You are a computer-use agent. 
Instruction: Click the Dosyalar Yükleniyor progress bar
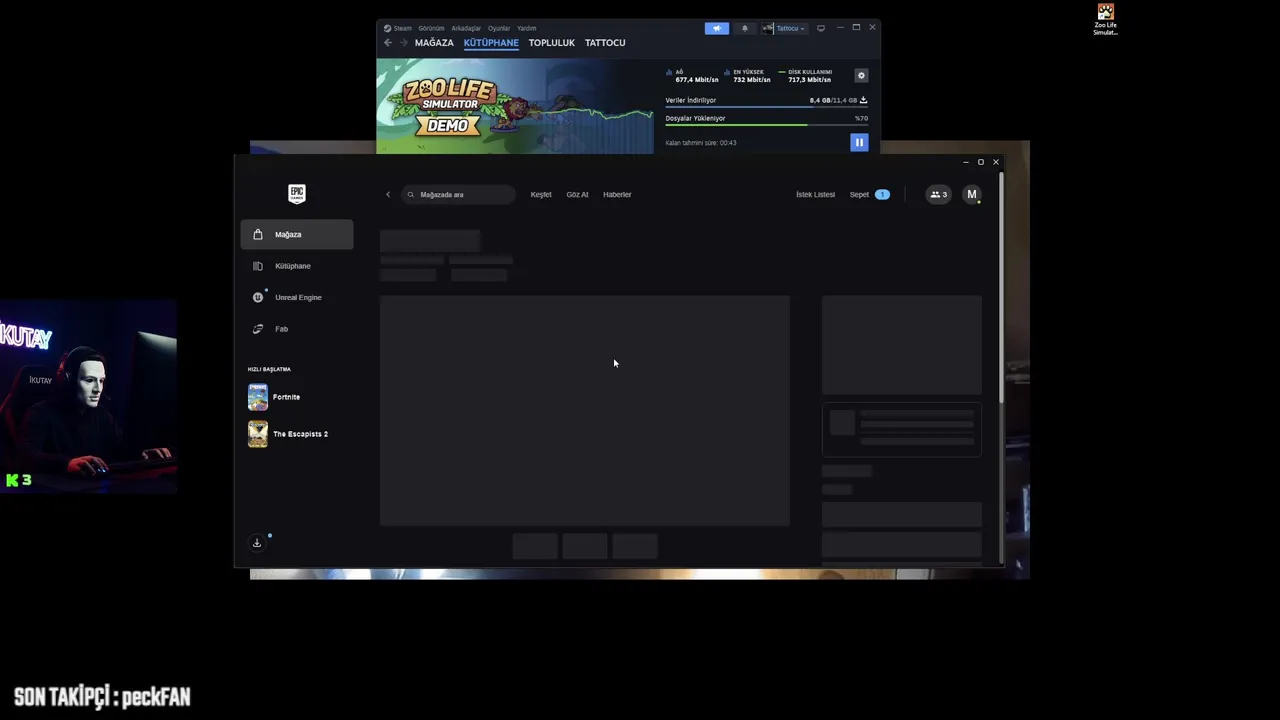[766, 124]
